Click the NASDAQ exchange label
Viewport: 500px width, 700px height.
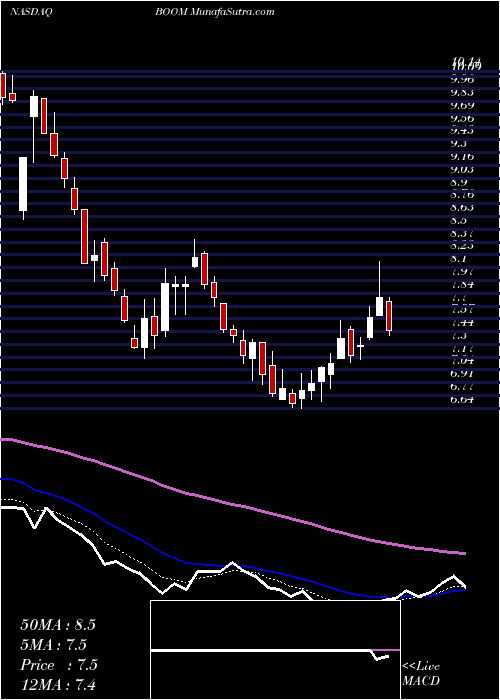tap(31, 12)
